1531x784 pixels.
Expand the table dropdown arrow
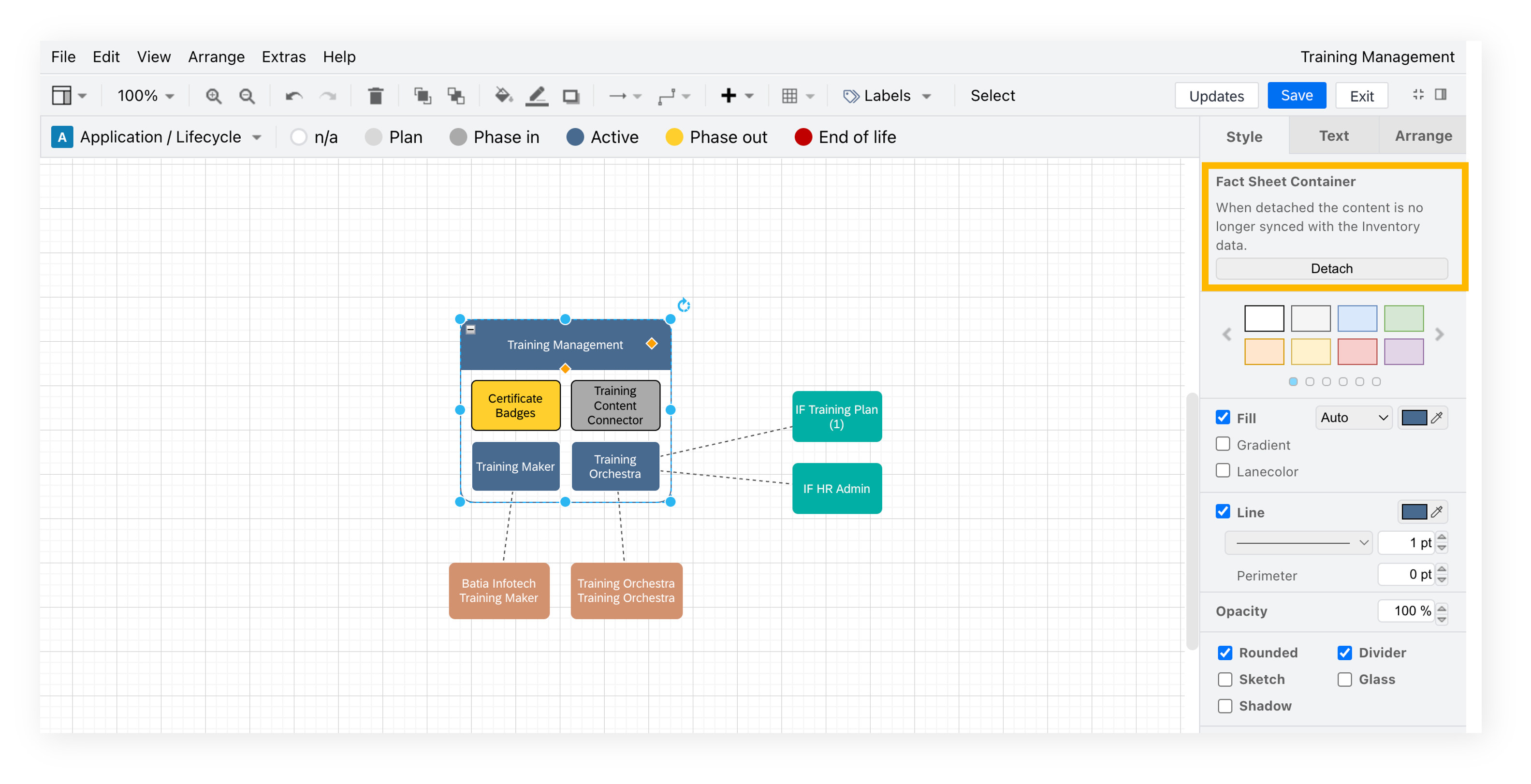(x=809, y=96)
